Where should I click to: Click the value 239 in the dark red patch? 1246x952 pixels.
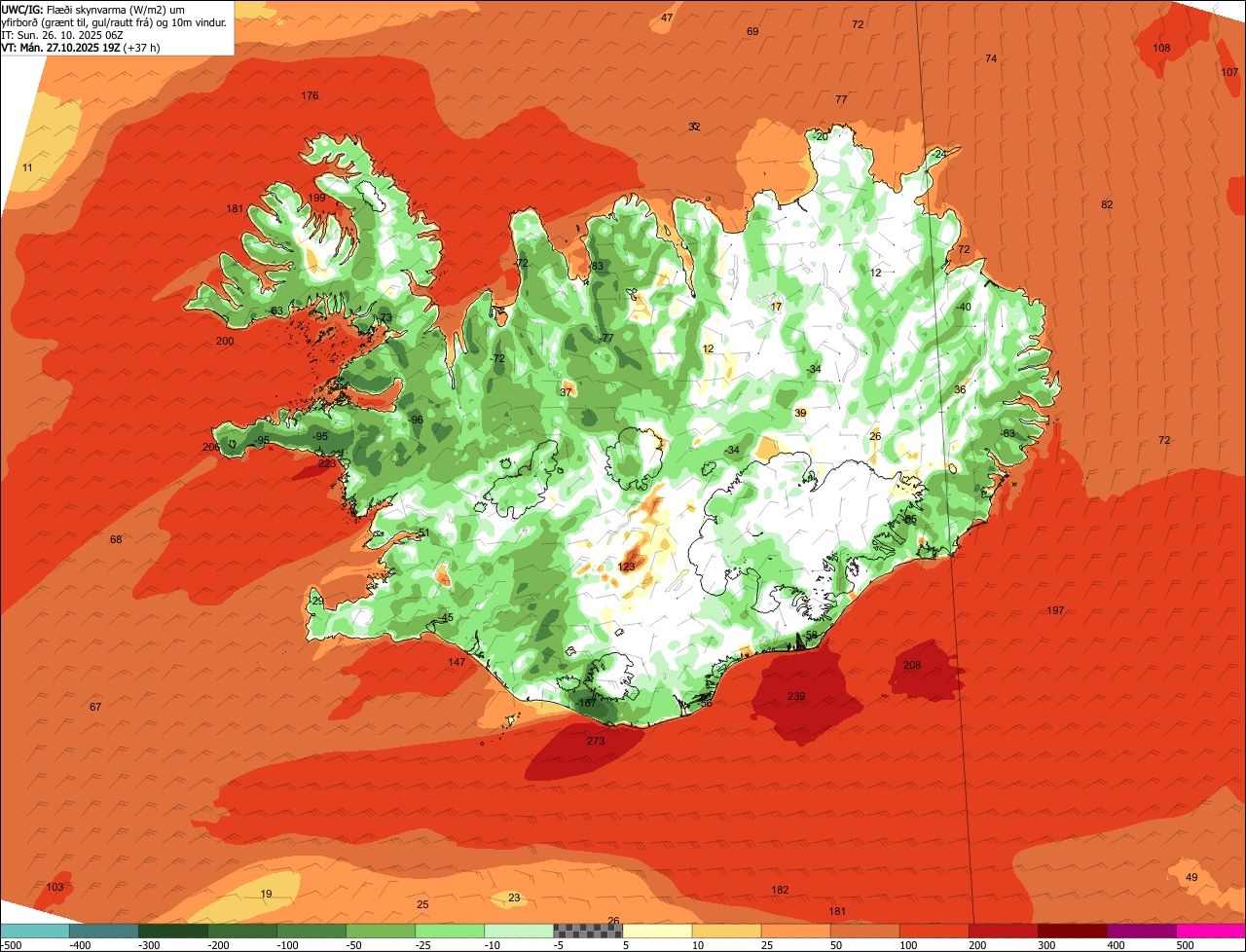tap(796, 696)
